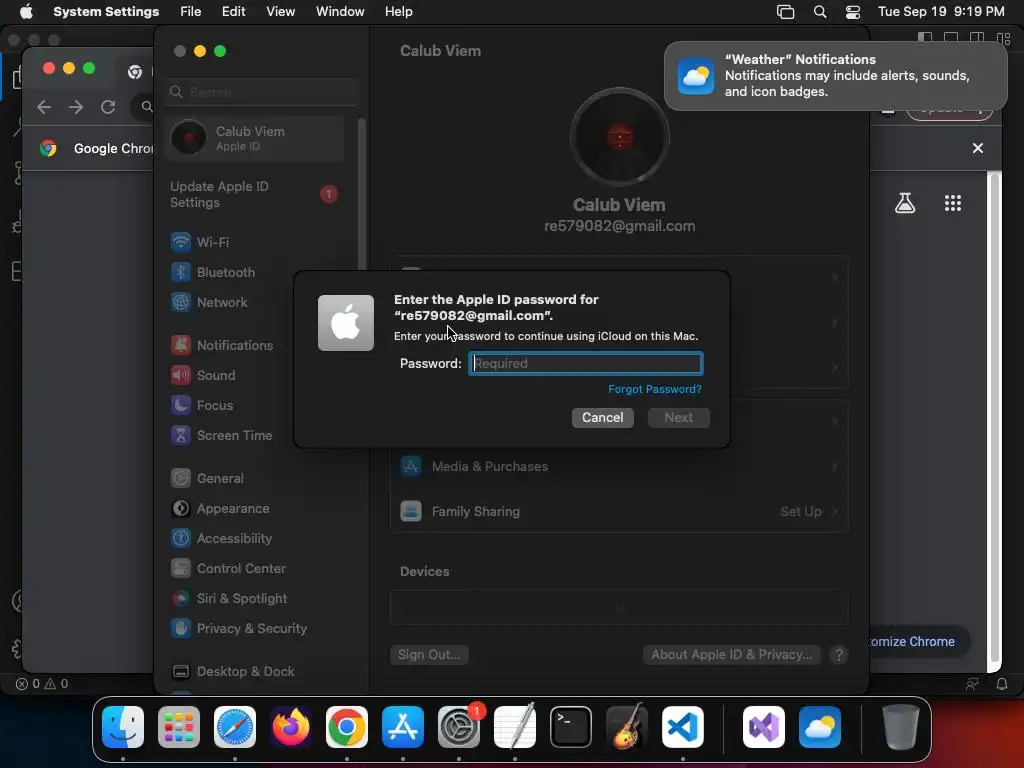This screenshot has width=1024, height=768.
Task: Click the Cancel button in password dialog
Action: pyautogui.click(x=602, y=417)
